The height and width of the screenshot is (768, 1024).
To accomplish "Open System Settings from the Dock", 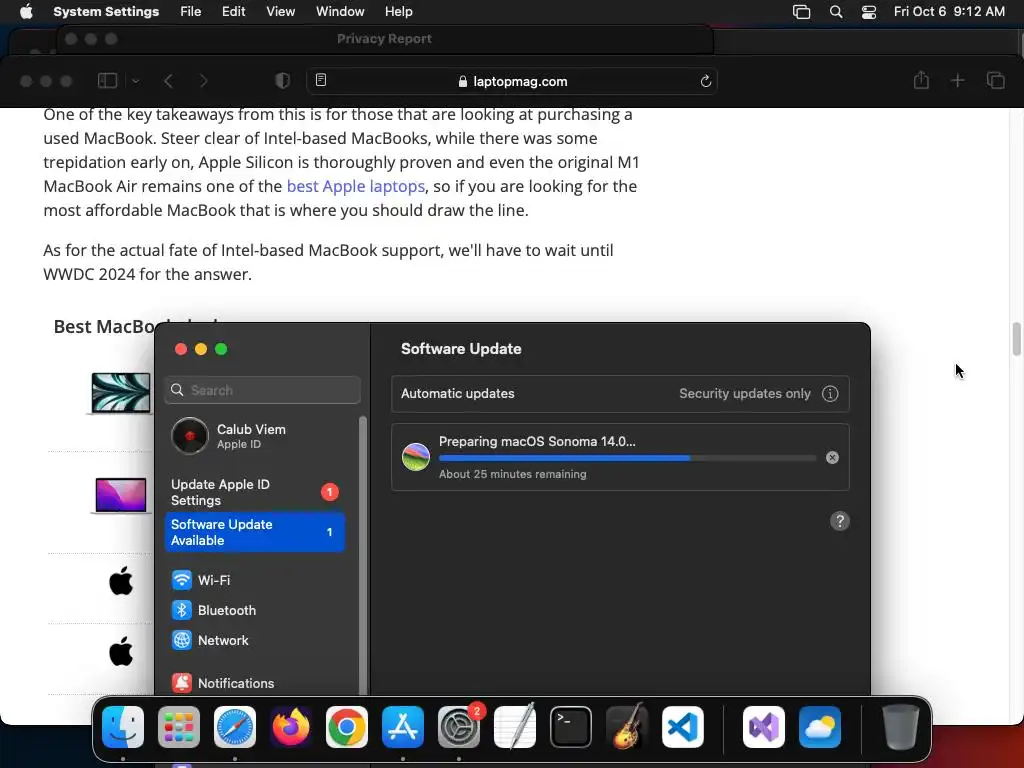I will point(458,727).
